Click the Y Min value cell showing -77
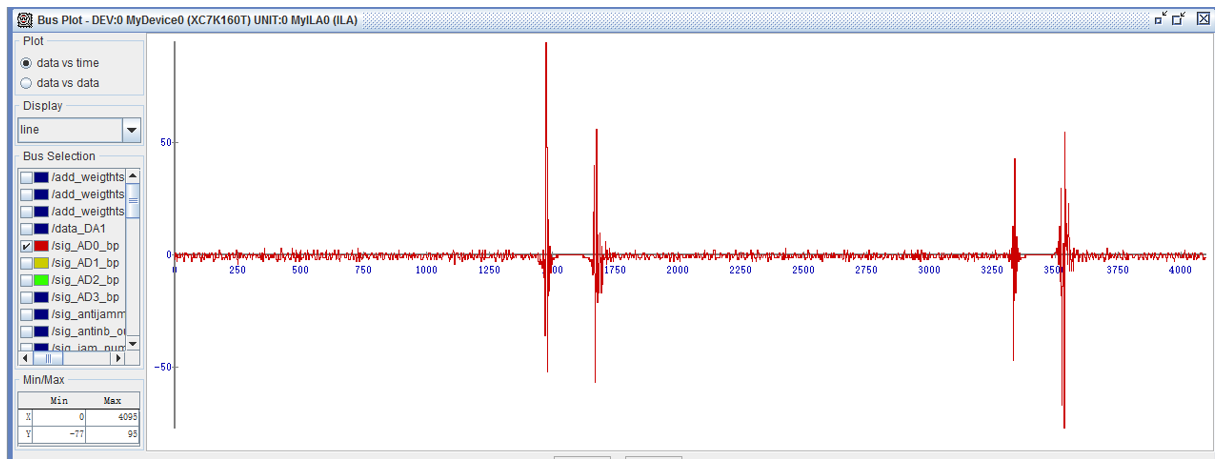Screen dimensions: 1224x466 [60, 434]
